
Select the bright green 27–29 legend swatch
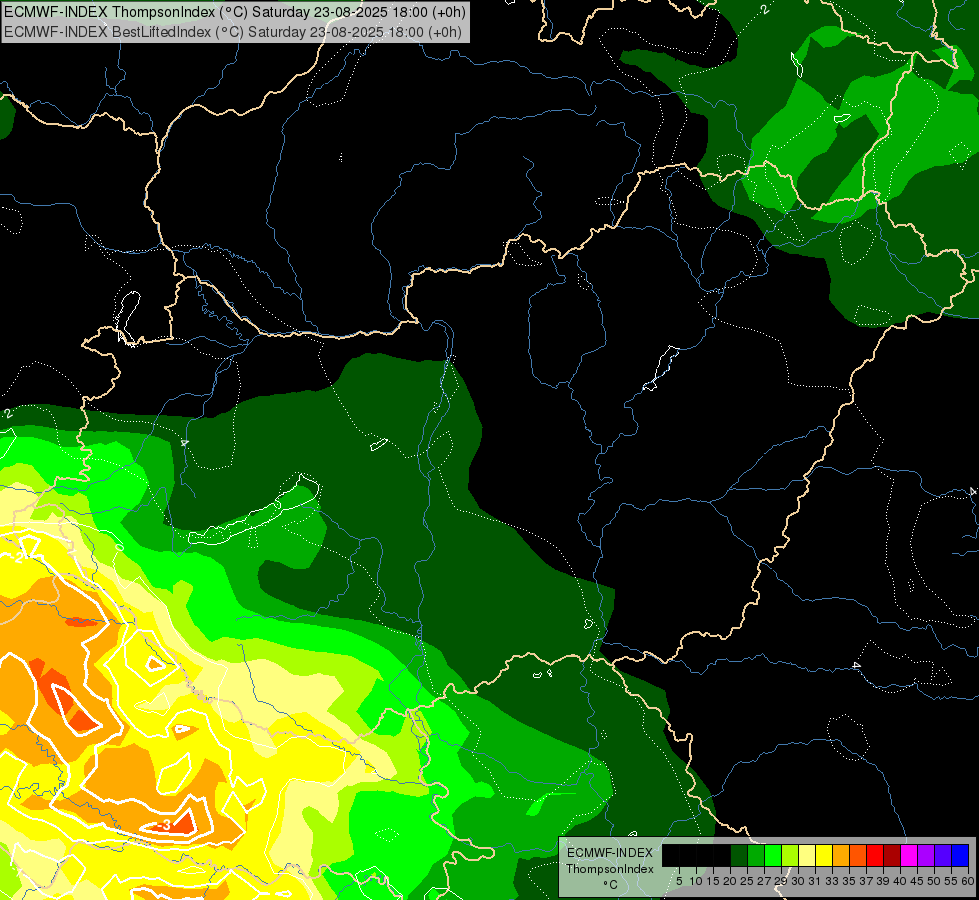[x=774, y=855]
